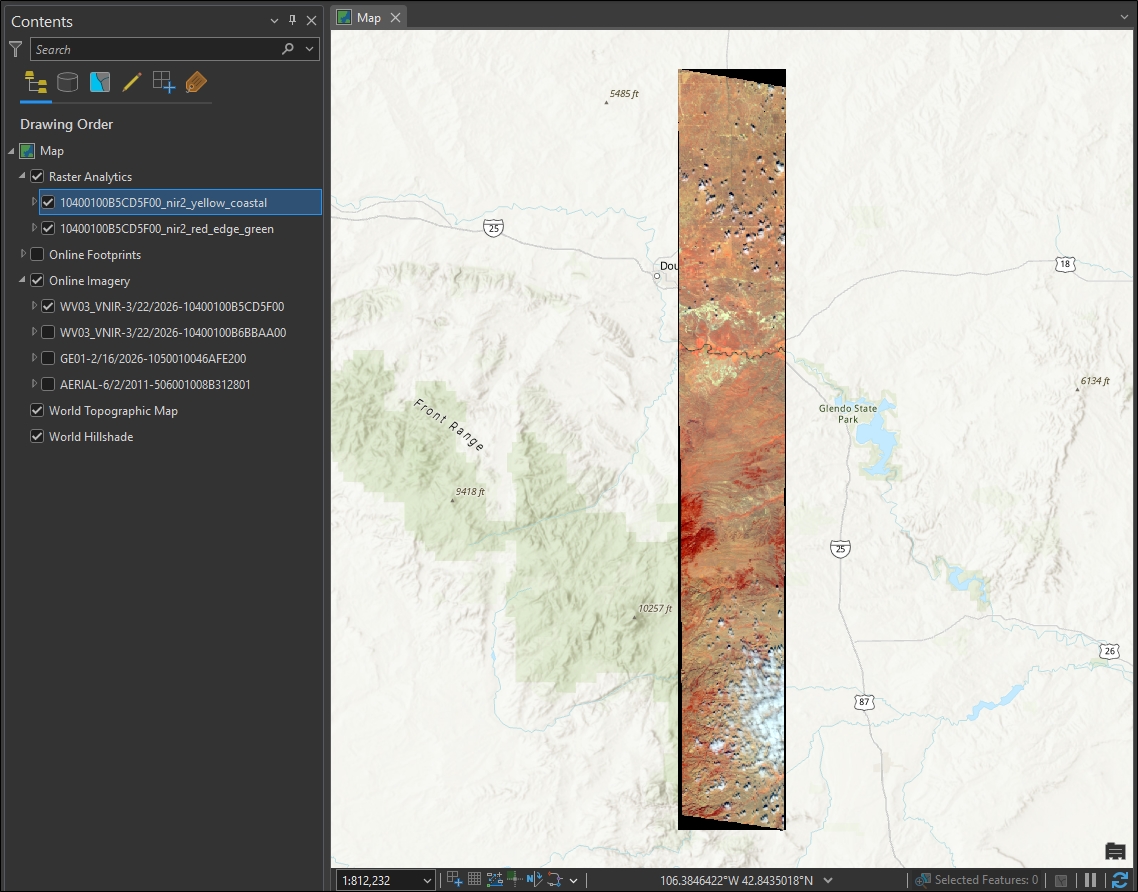Uncheck the Raster Analytics group layer
Viewport: 1138px width, 892px height.
pyautogui.click(x=37, y=176)
